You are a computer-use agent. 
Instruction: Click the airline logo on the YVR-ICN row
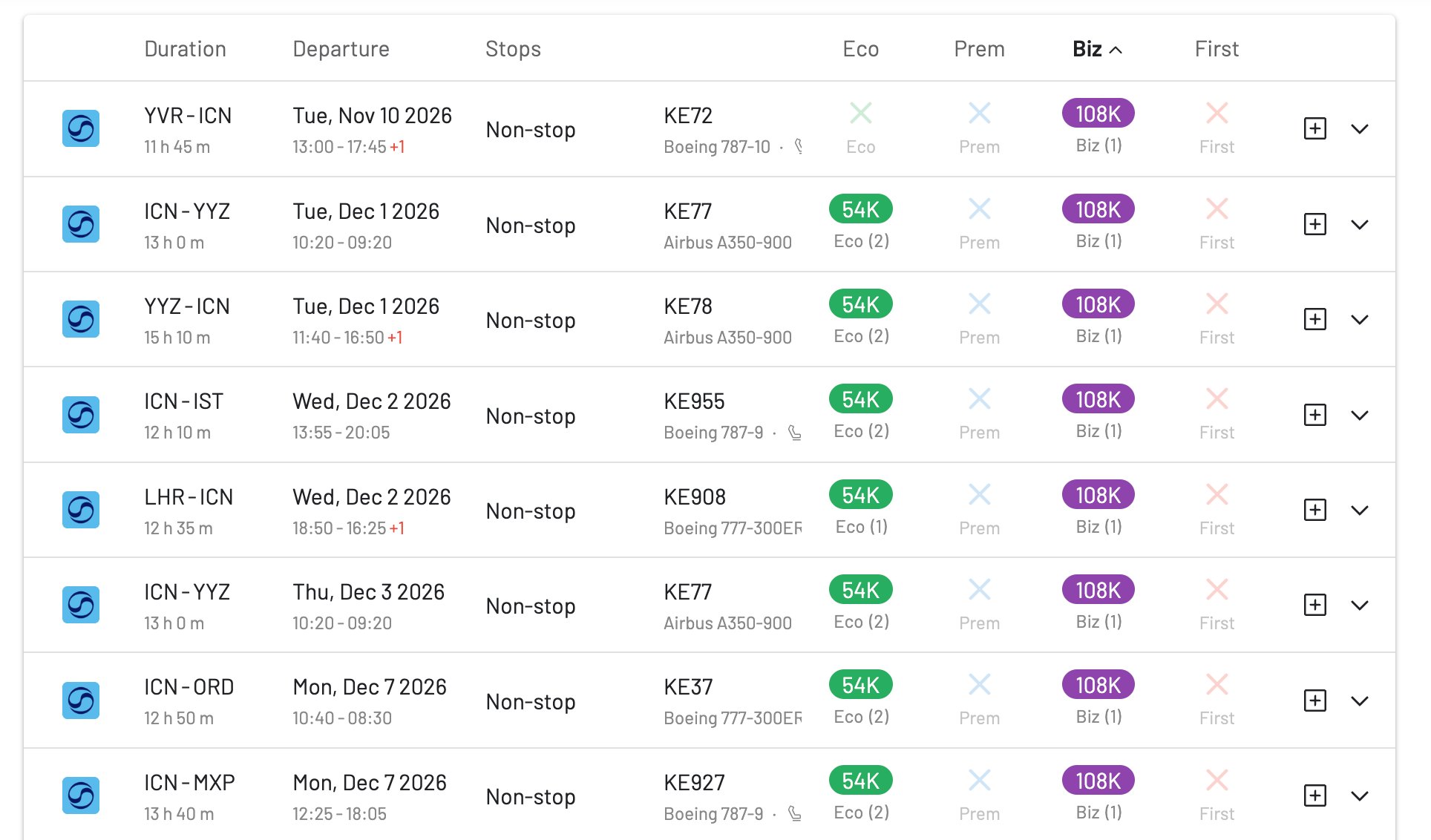click(81, 128)
